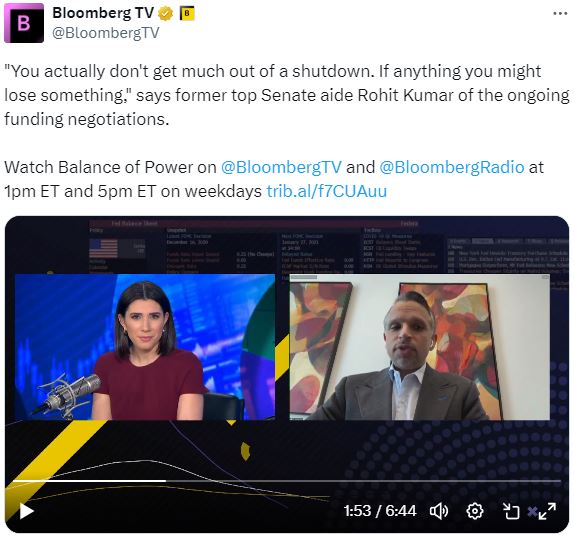Seek along the video progress bar

click(x=287, y=481)
